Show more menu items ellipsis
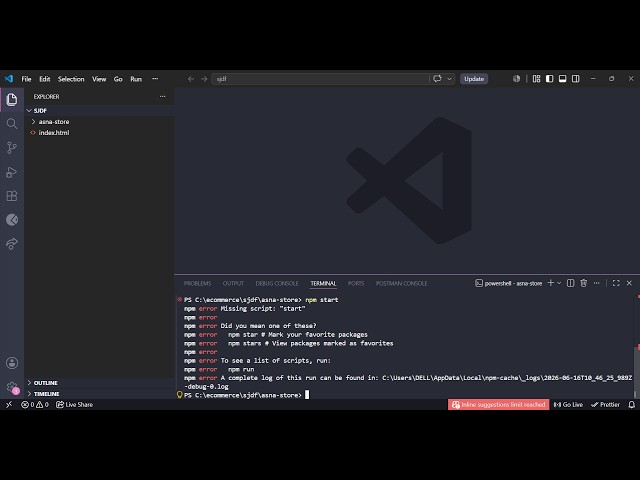Viewport: 640px width, 480px height. [x=155, y=79]
